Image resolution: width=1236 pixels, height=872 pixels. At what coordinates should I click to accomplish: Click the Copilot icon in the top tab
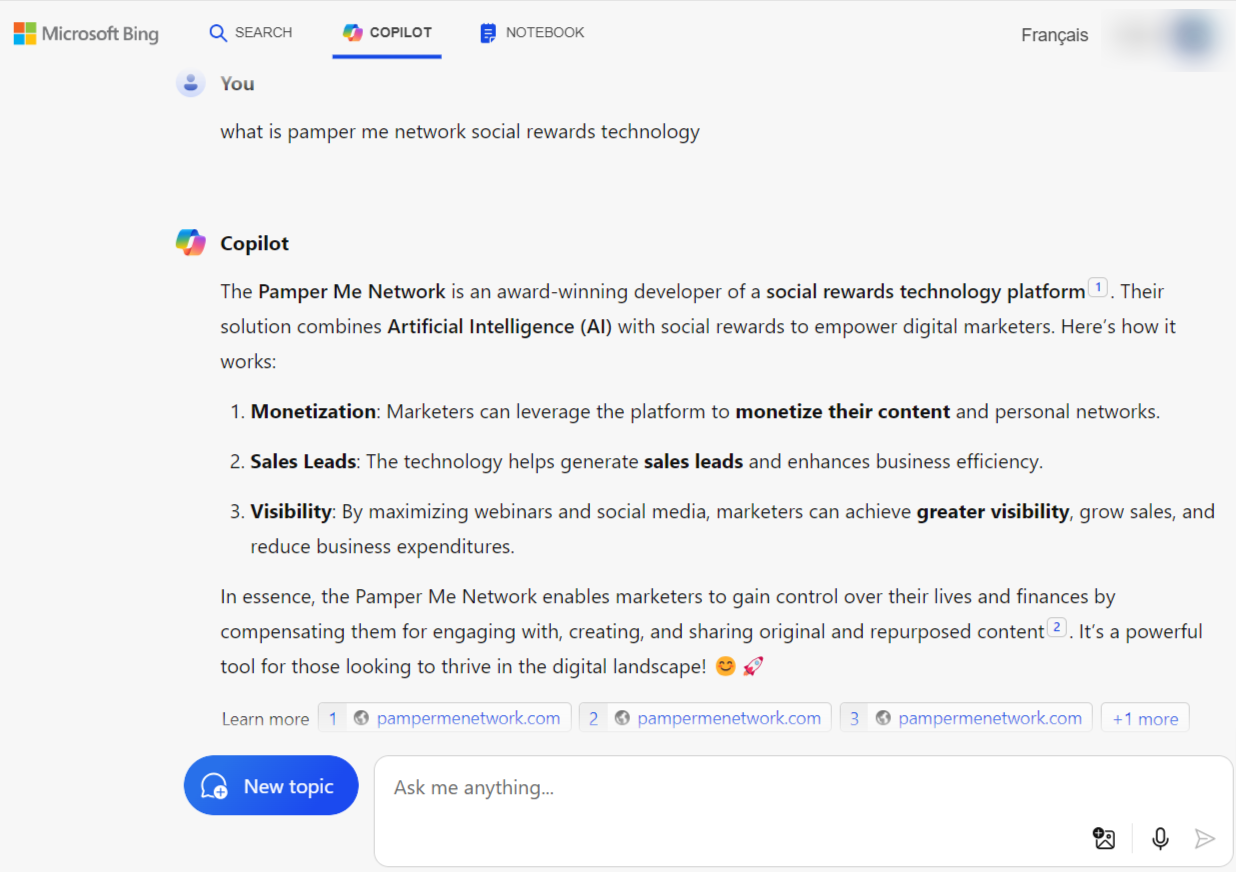(353, 33)
